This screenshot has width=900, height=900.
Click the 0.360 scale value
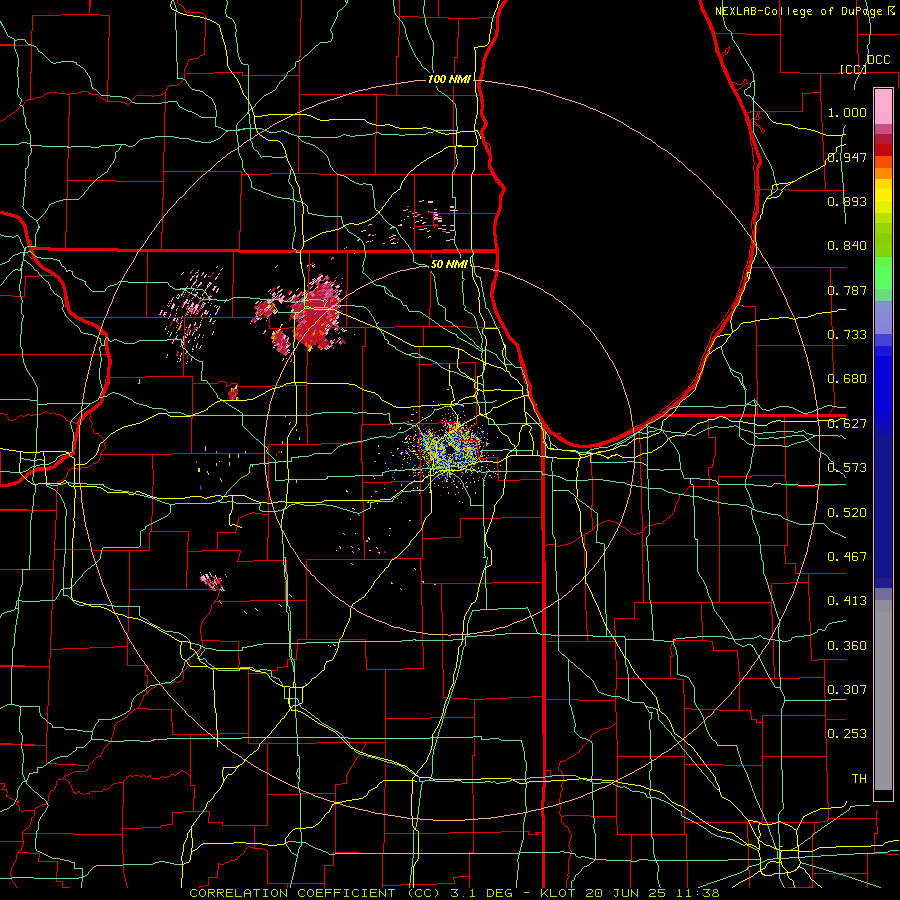[x=847, y=646]
